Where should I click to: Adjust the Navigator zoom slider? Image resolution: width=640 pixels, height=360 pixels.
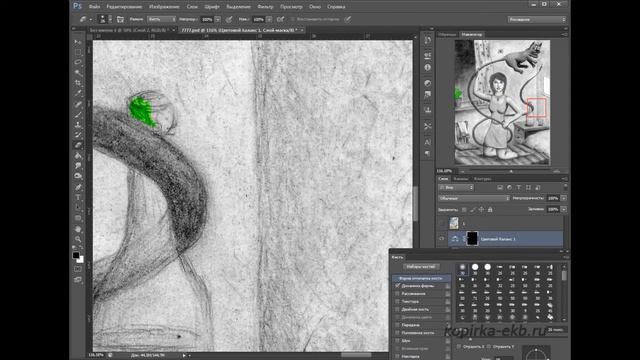click(x=511, y=171)
